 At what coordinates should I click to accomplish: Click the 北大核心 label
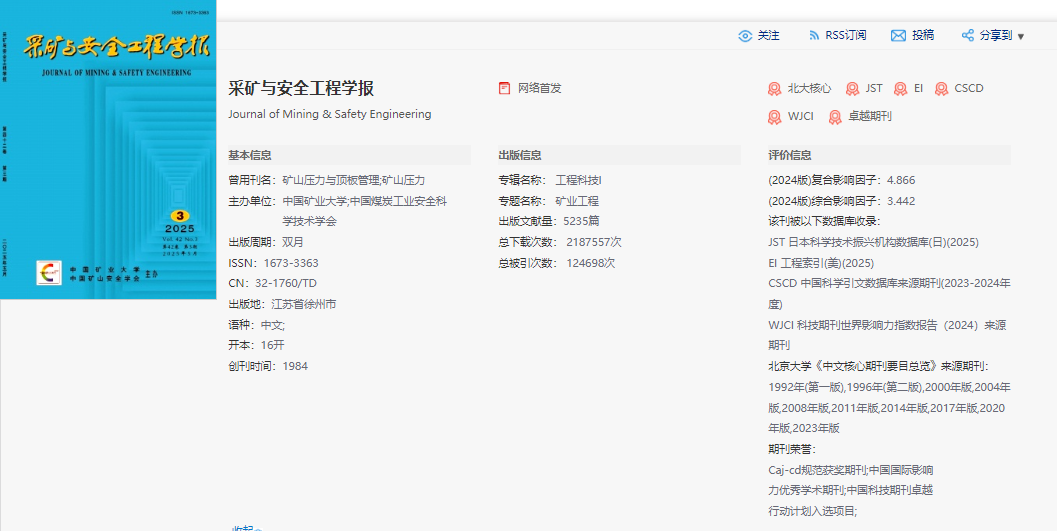(x=809, y=88)
